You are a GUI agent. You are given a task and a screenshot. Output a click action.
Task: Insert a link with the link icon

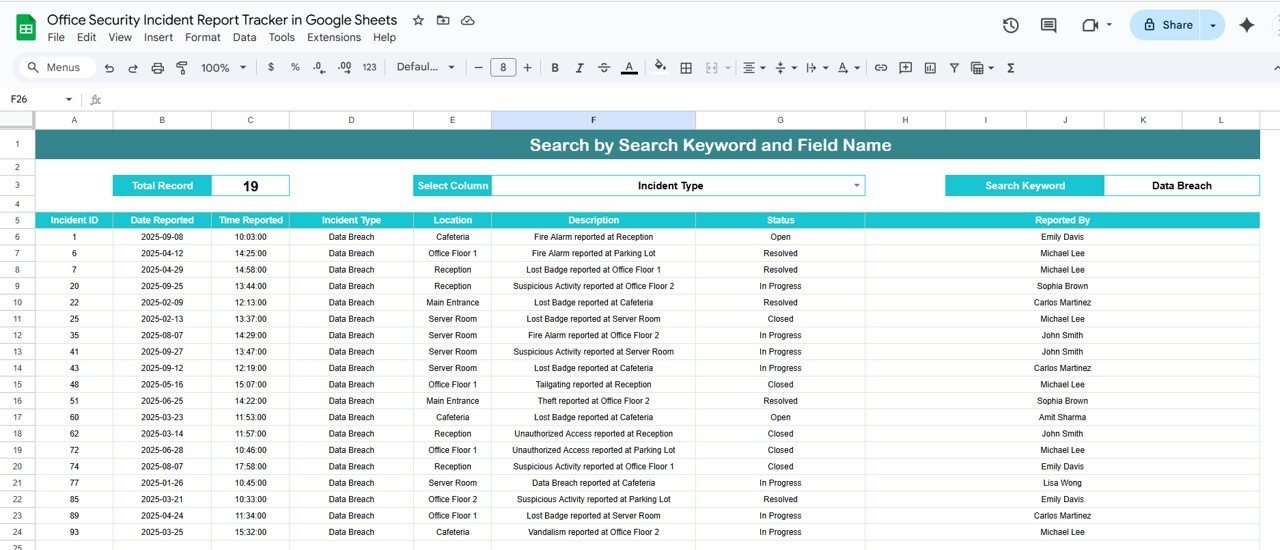click(x=881, y=68)
